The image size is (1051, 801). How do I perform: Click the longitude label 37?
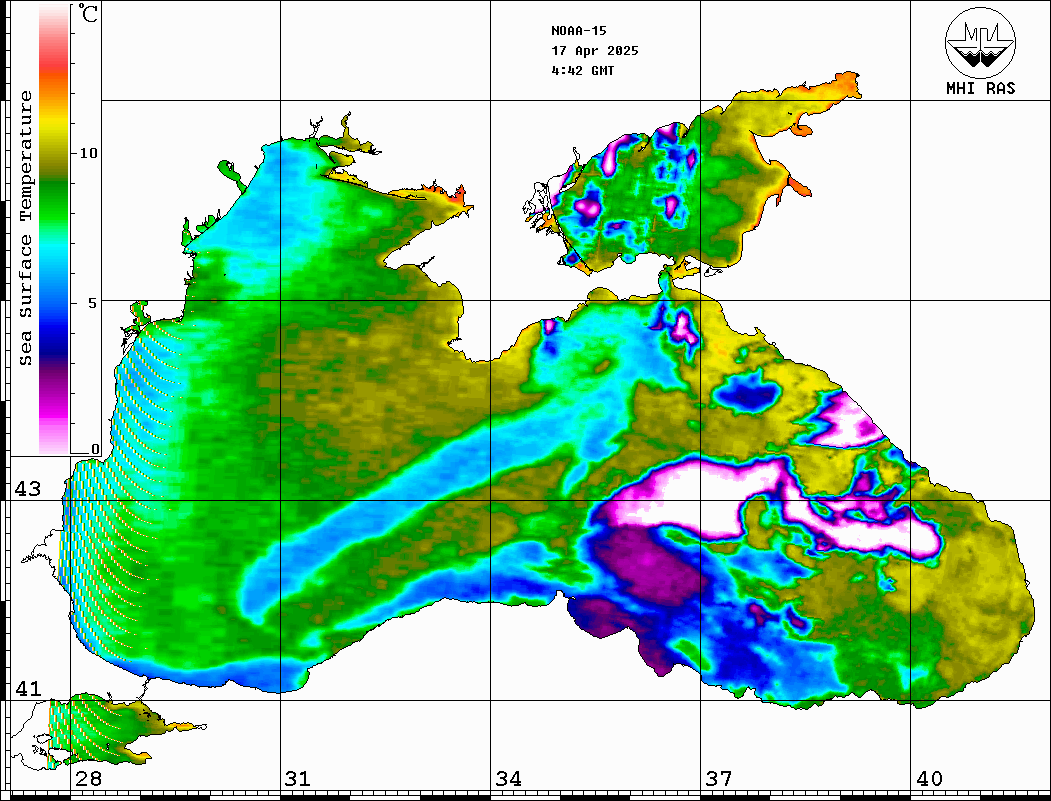(x=718, y=779)
